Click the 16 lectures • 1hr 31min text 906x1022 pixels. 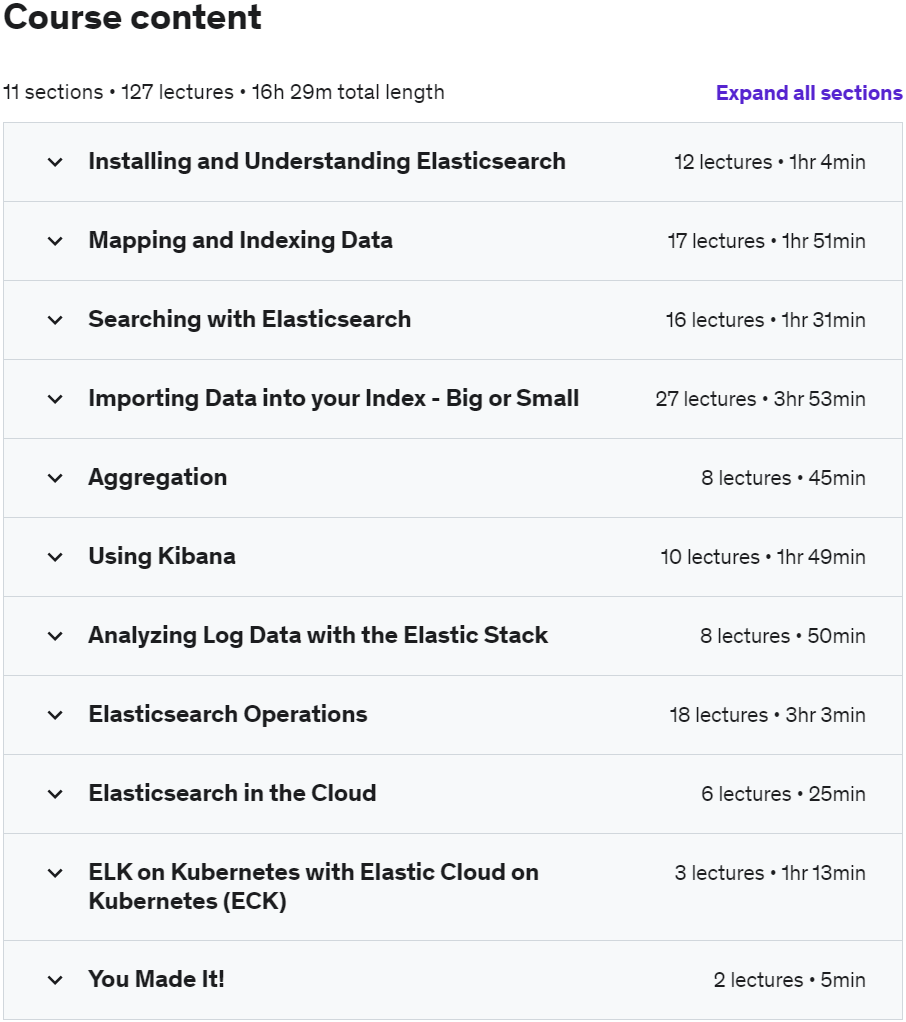point(766,319)
